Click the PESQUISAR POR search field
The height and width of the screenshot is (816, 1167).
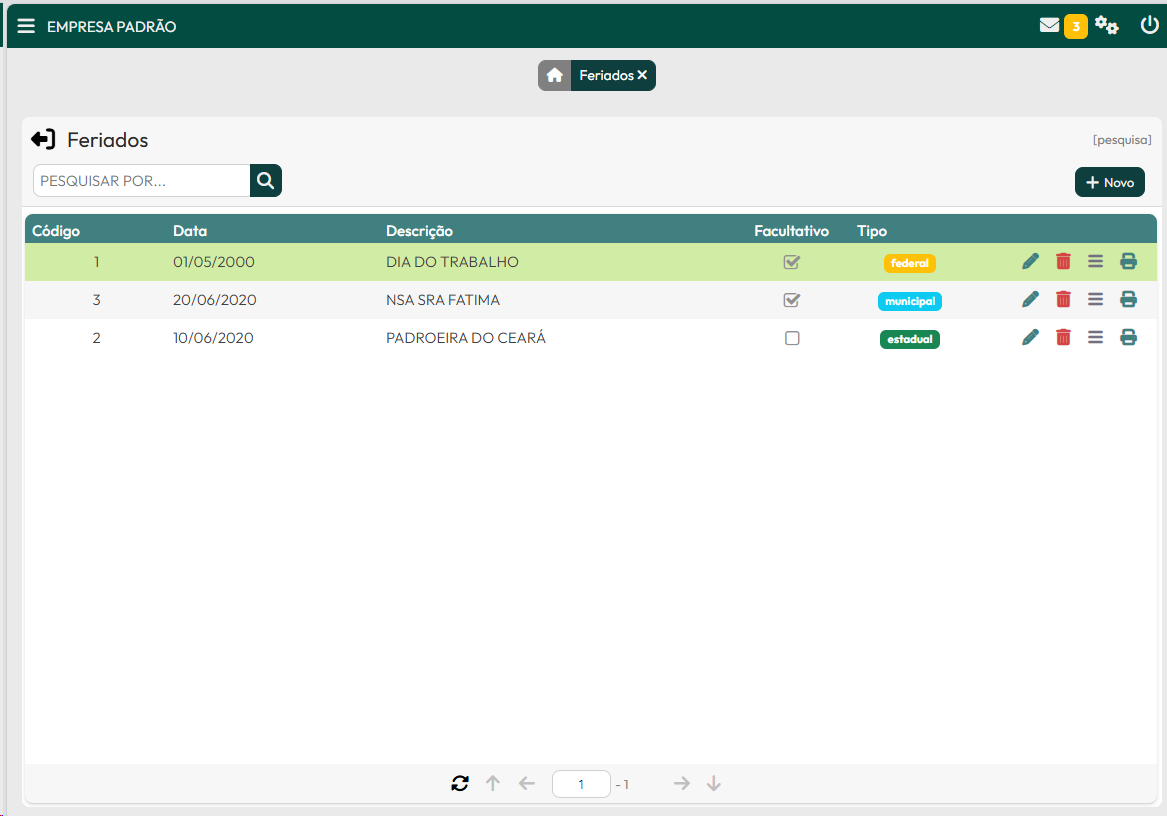(141, 181)
